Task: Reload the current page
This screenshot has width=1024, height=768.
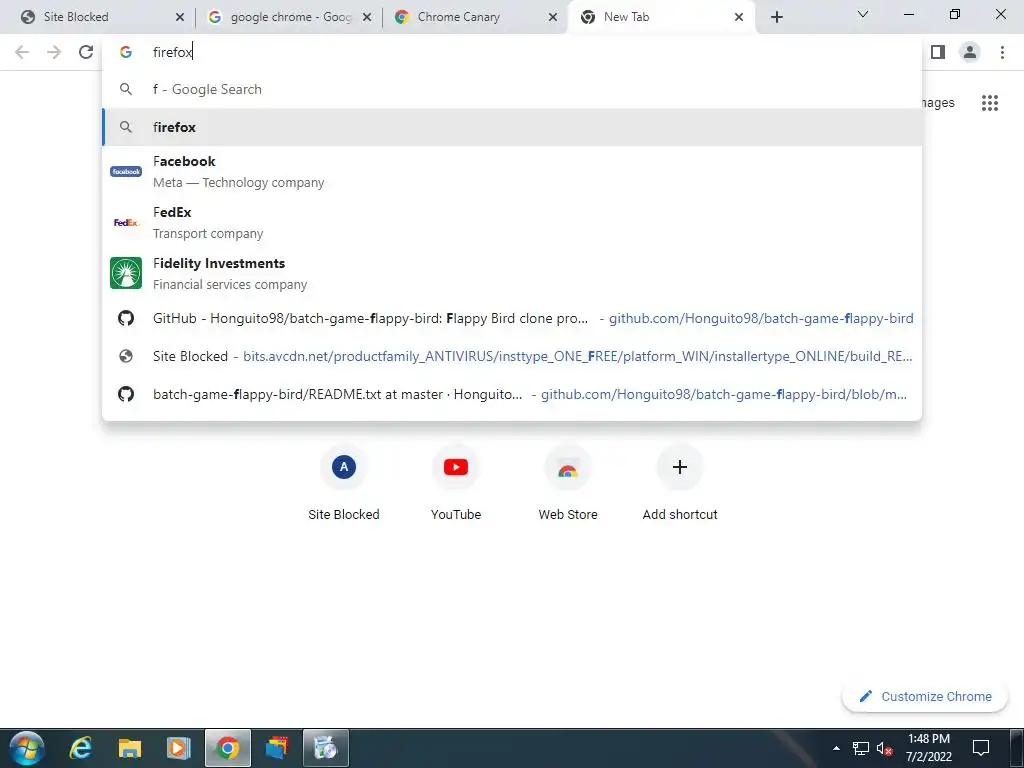Action: click(x=86, y=52)
